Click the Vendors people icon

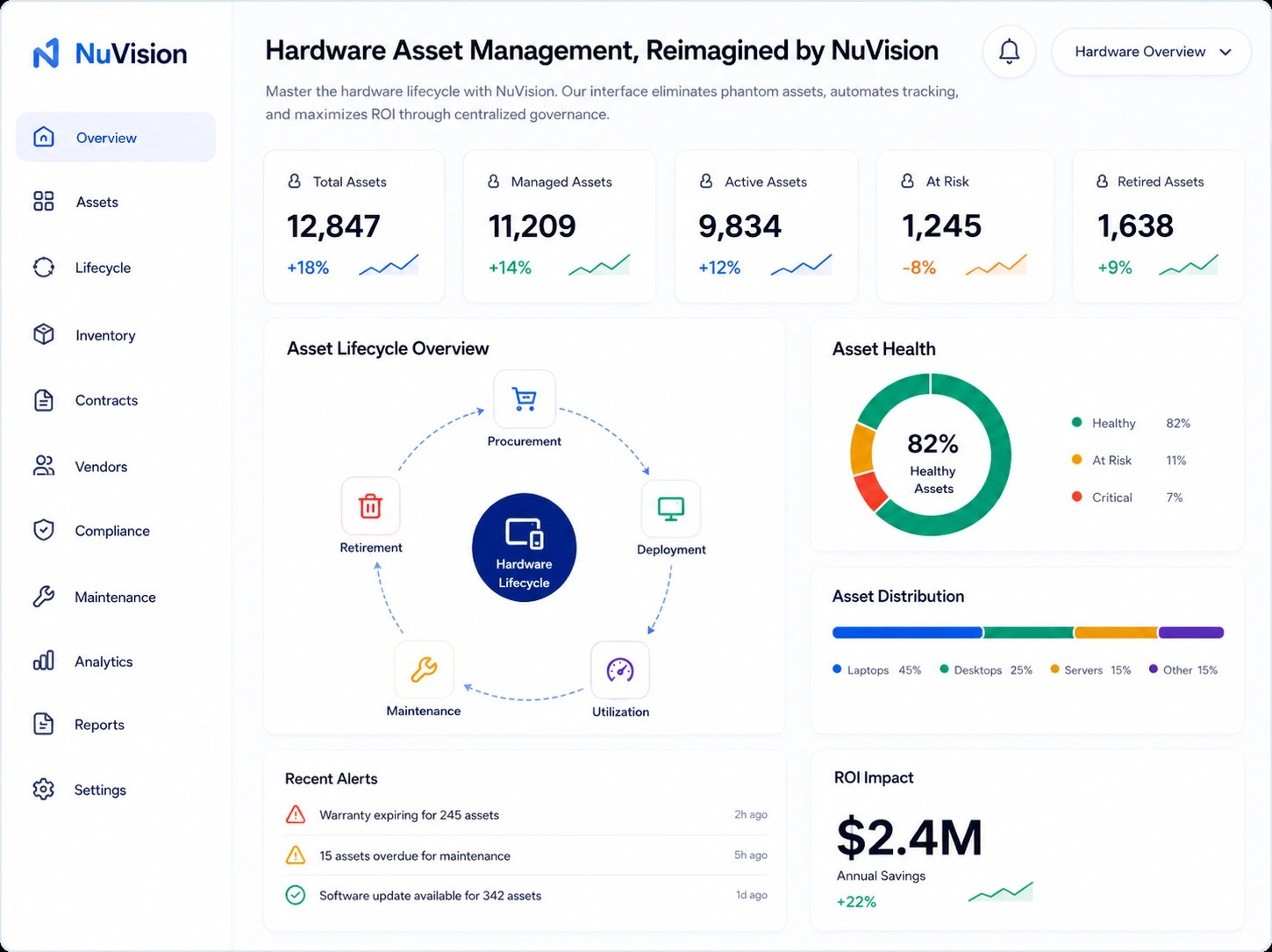44,466
